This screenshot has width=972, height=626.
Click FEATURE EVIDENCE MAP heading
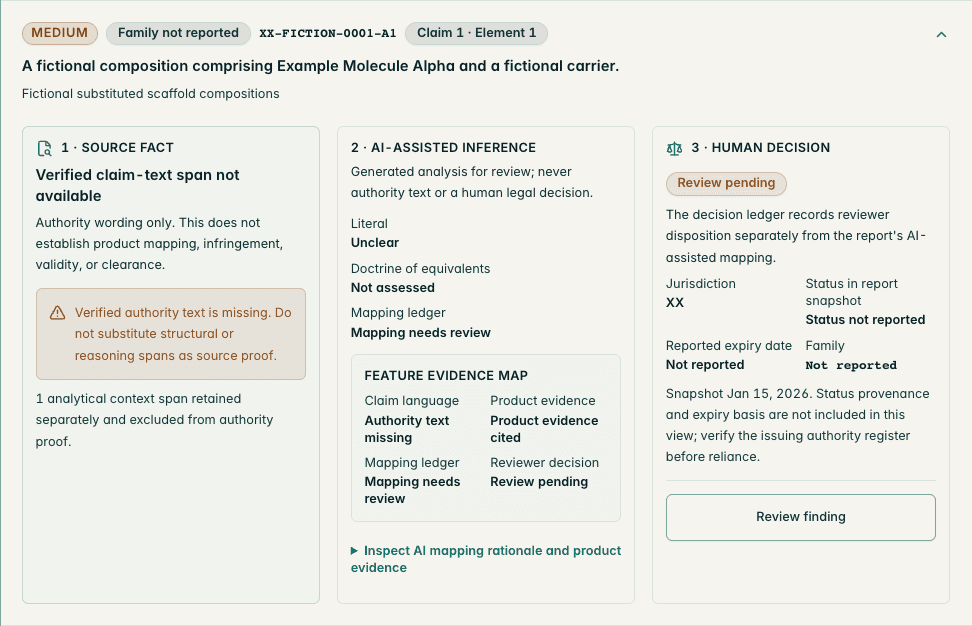446,376
